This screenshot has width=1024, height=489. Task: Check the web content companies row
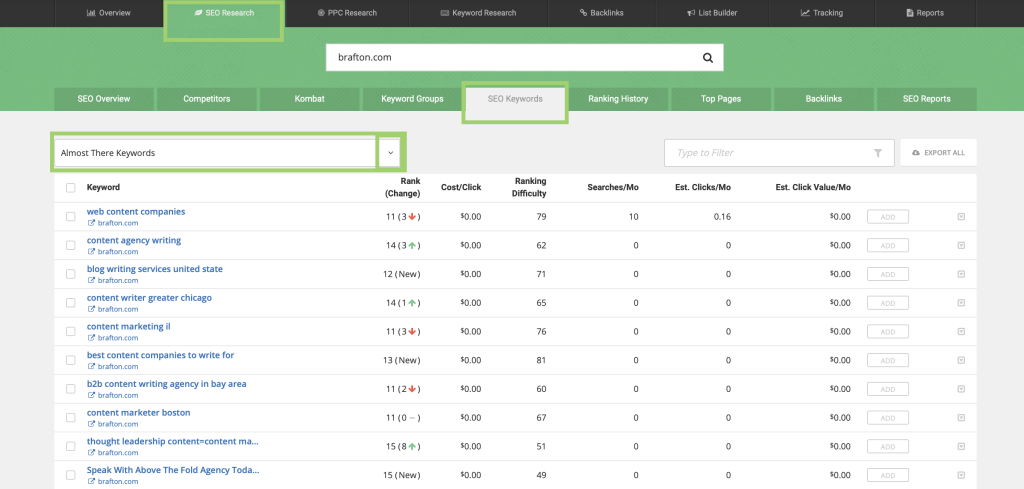click(x=71, y=217)
